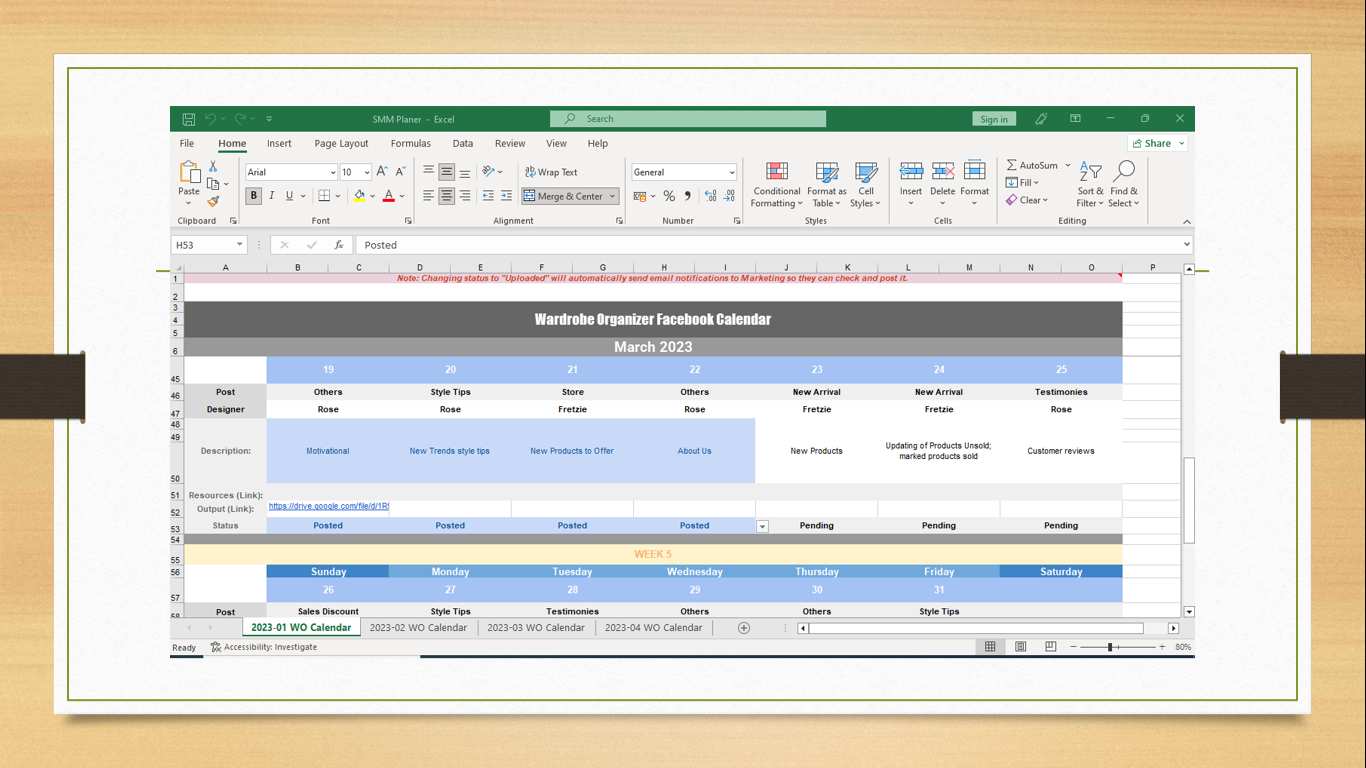The height and width of the screenshot is (768, 1366).
Task: Open the Sort & Filter tool
Action: tap(1091, 185)
